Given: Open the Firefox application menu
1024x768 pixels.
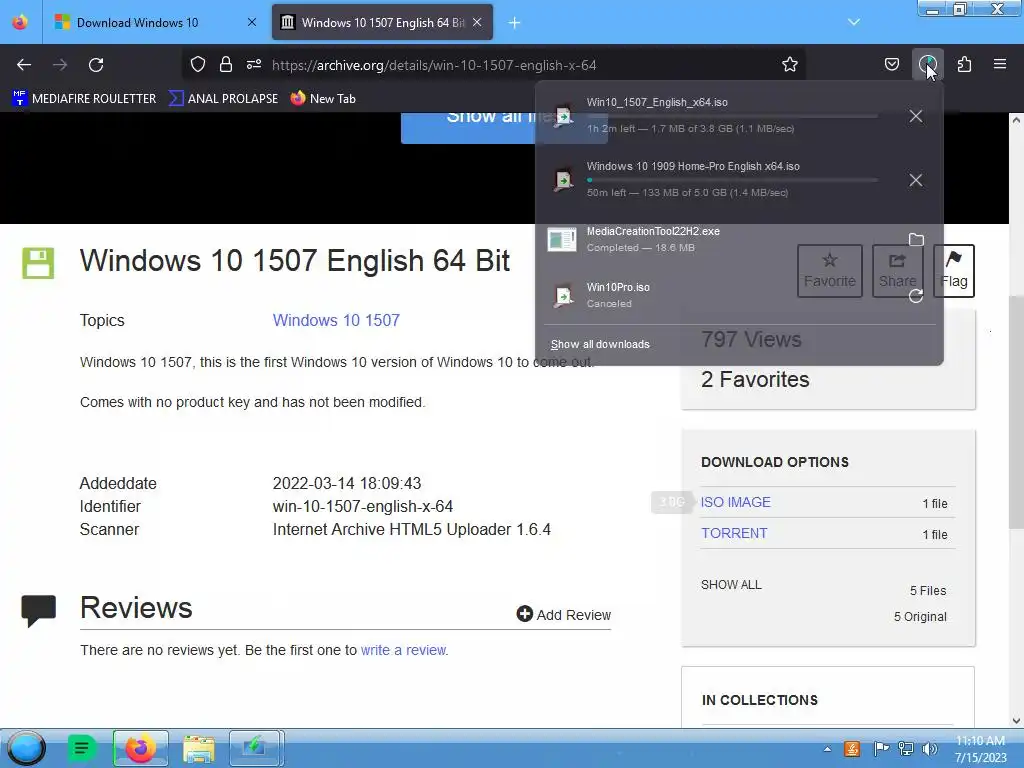Looking at the screenshot, I should pyautogui.click(x=1000, y=65).
